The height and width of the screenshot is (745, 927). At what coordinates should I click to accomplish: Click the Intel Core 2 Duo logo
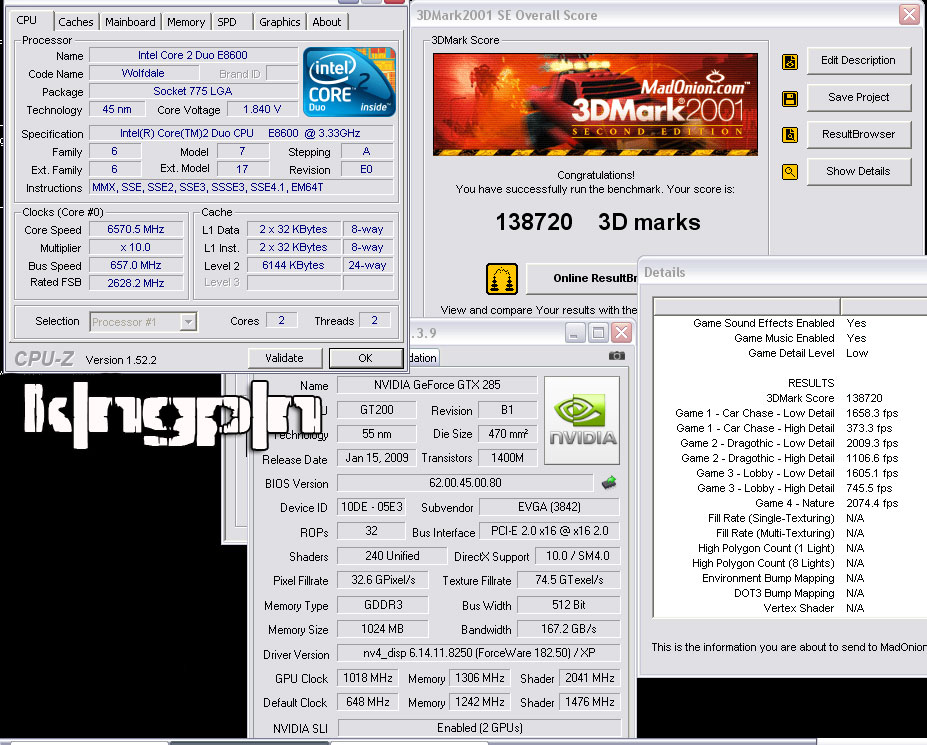coord(349,82)
